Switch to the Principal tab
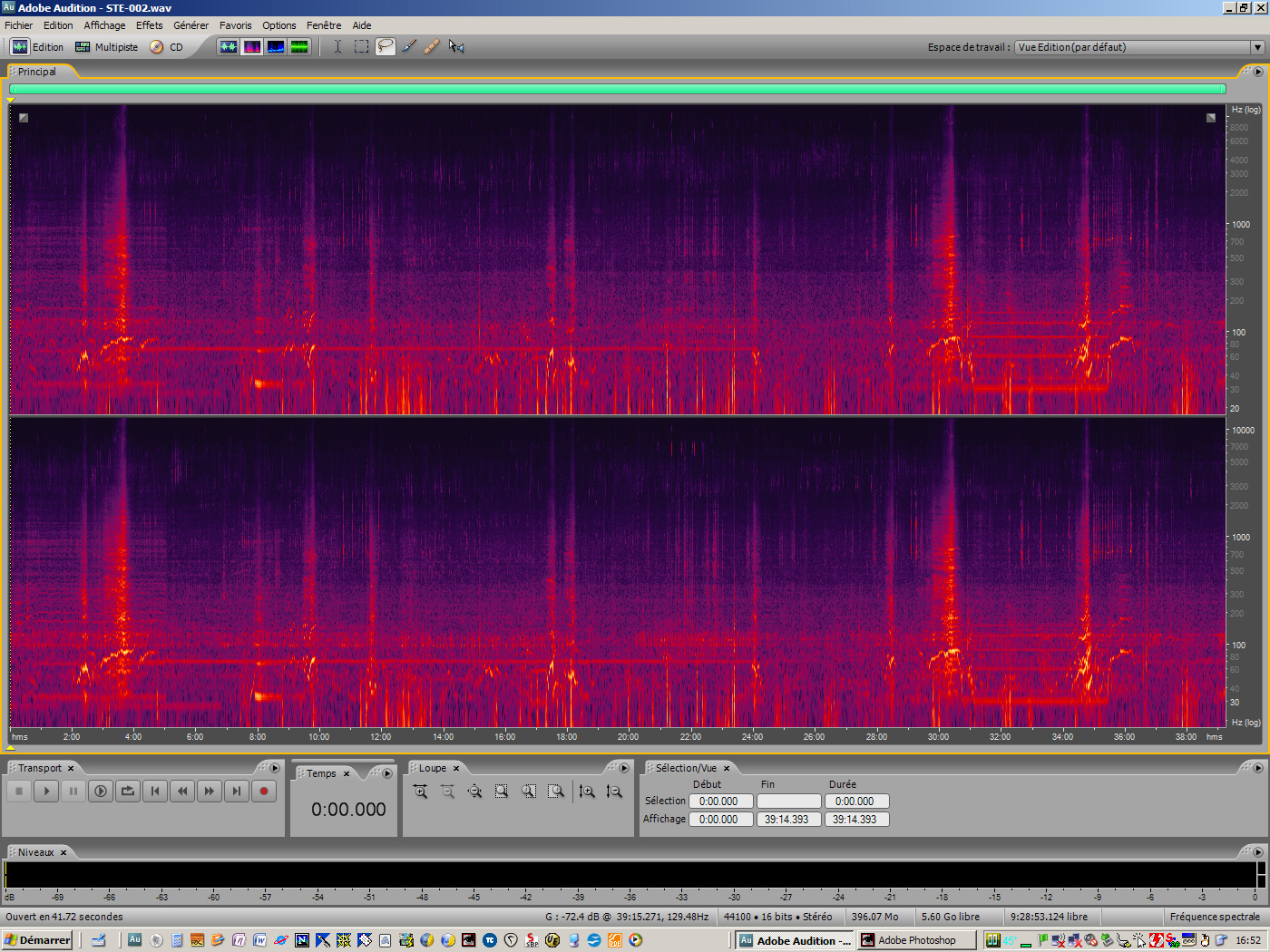The width and height of the screenshot is (1270, 952). 36,71
